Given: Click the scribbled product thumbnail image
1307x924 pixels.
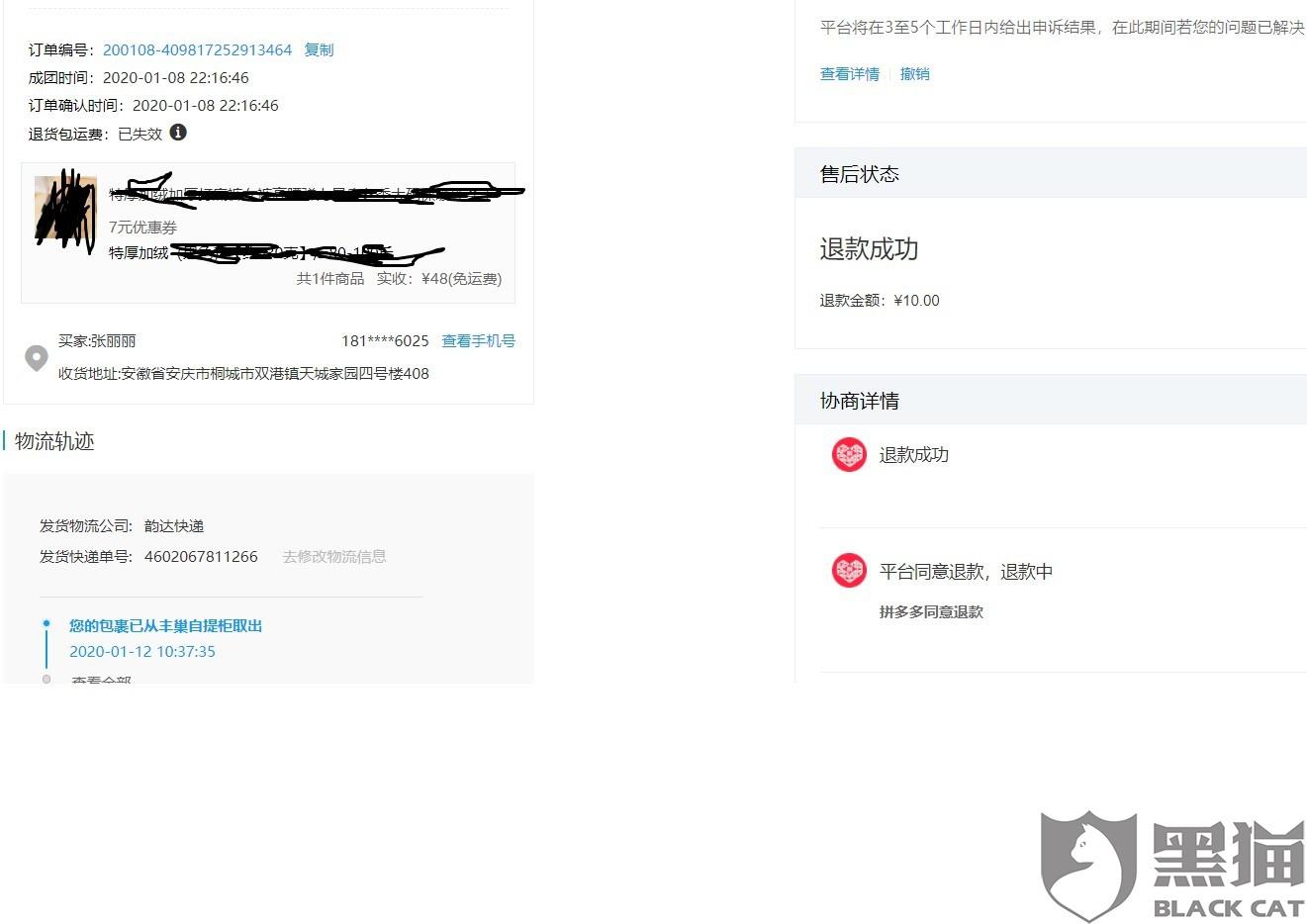Looking at the screenshot, I should pyautogui.click(x=65, y=208).
